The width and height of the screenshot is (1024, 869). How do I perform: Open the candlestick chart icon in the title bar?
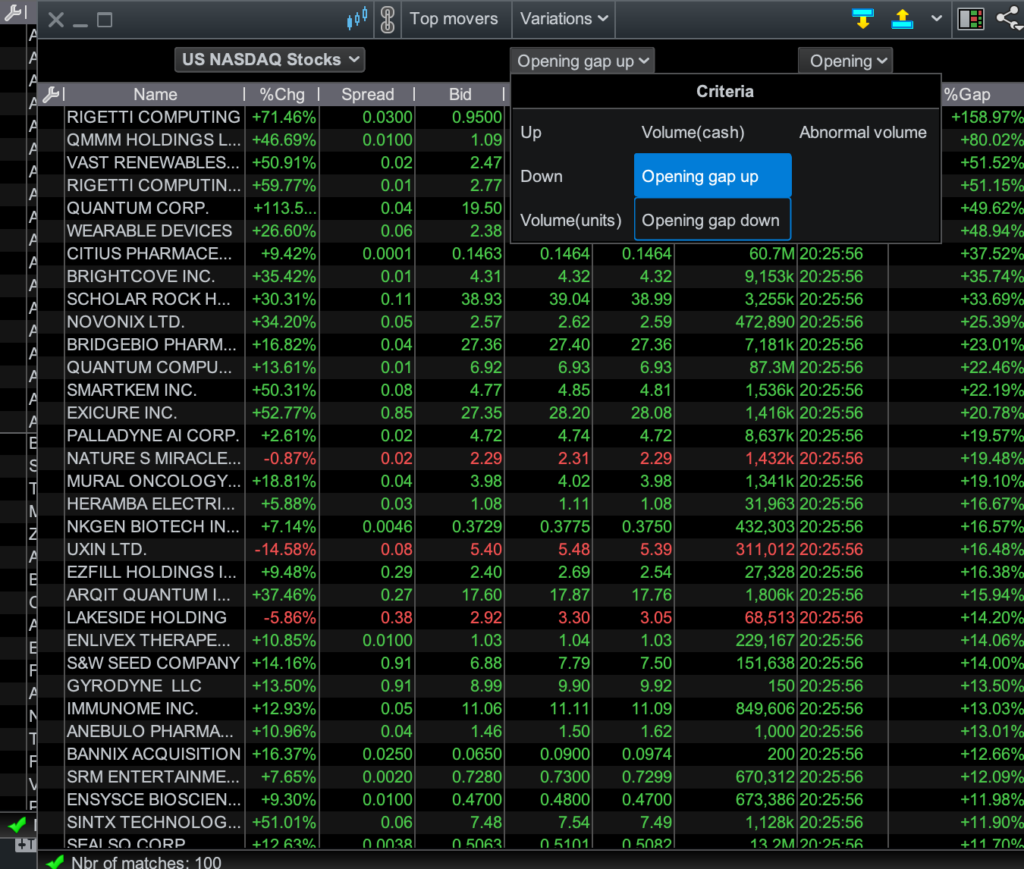pos(357,19)
